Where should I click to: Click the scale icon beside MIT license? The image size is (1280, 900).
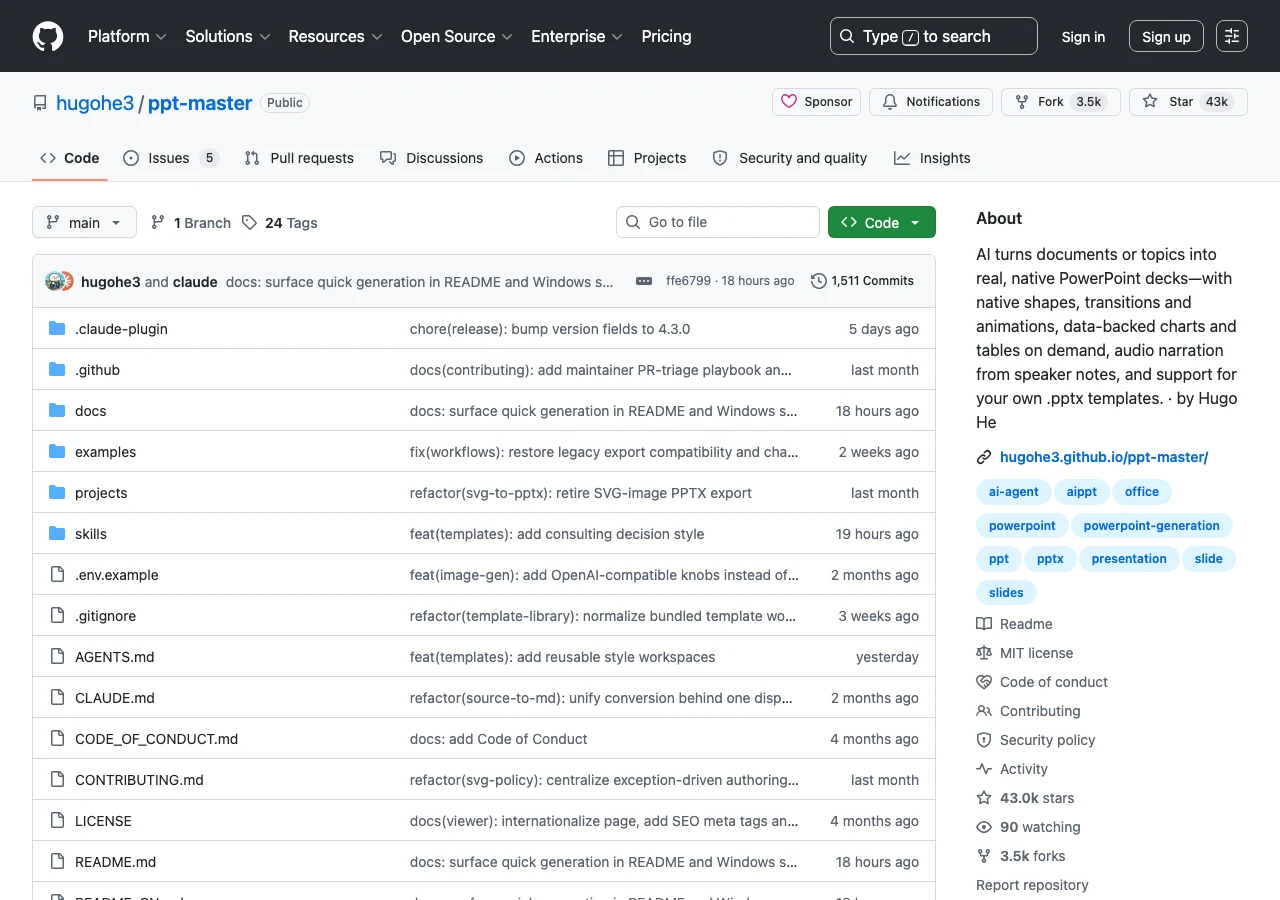[984, 653]
